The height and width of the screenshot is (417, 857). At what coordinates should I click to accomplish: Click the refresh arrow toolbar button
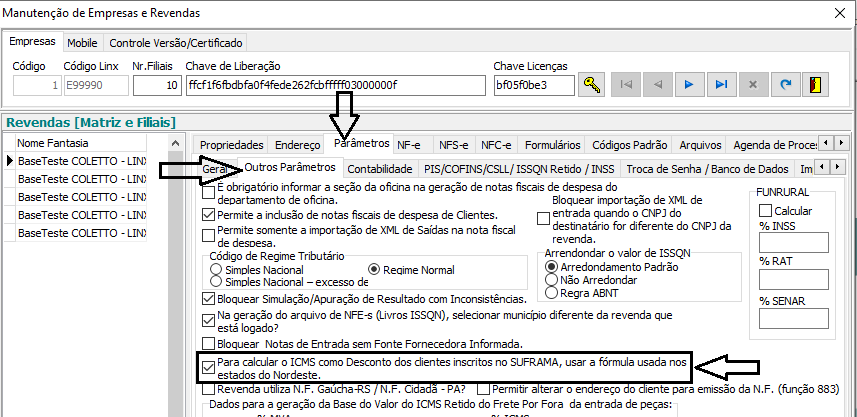pos(785,85)
